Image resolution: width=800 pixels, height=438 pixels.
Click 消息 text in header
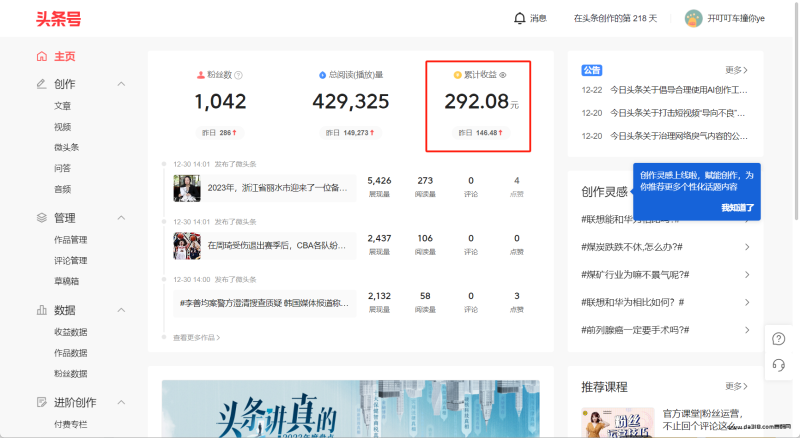538,18
